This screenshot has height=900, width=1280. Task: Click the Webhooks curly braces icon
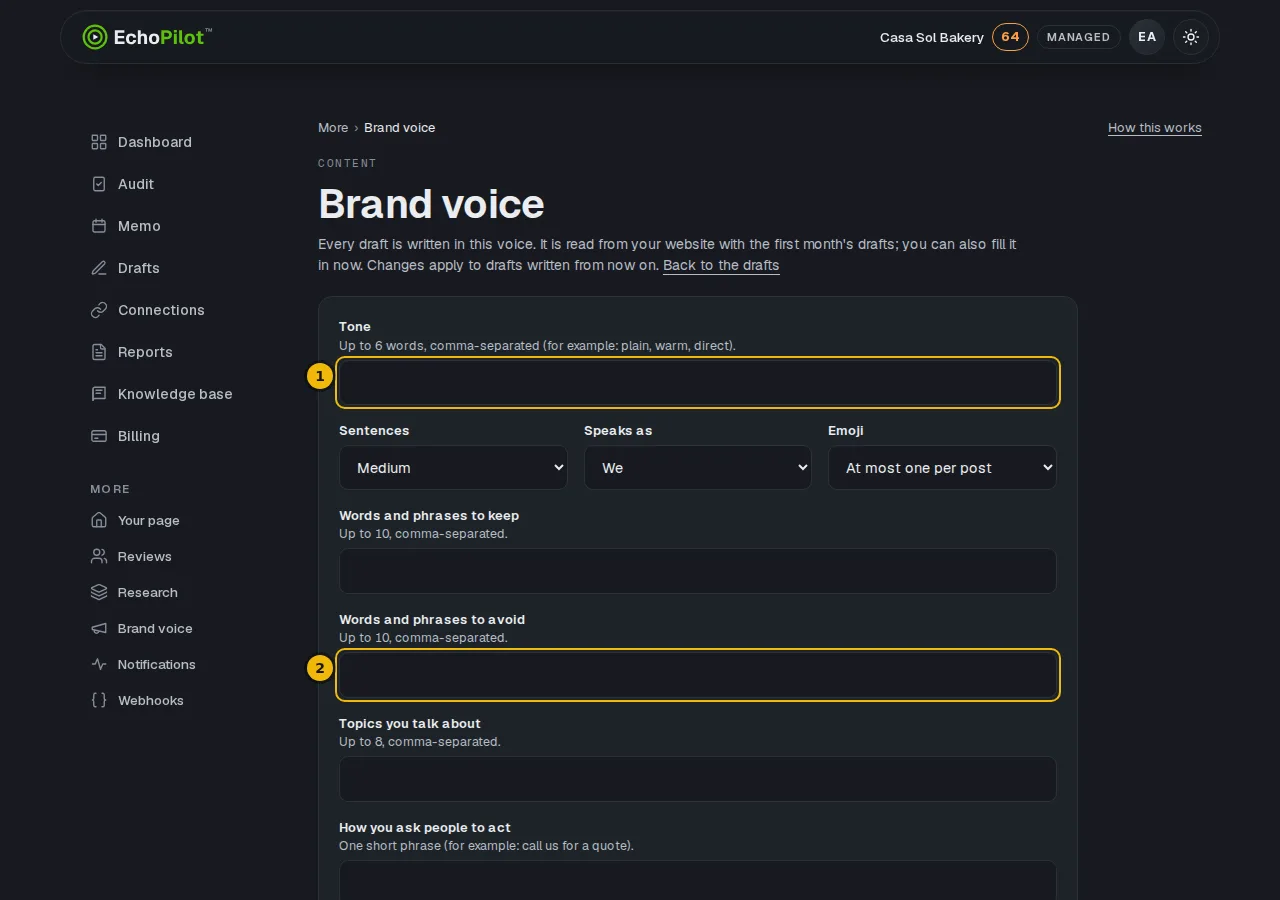[x=99, y=700]
